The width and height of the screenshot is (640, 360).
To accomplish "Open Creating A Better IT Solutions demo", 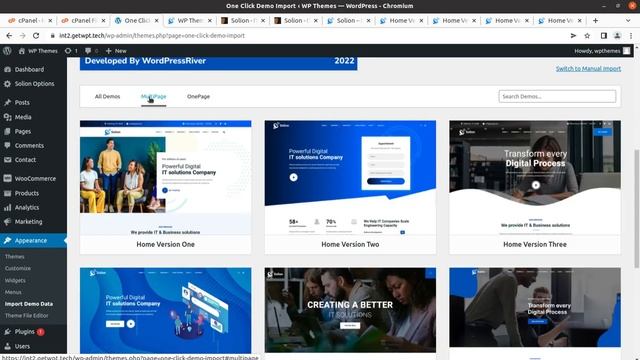I will click(x=350, y=310).
